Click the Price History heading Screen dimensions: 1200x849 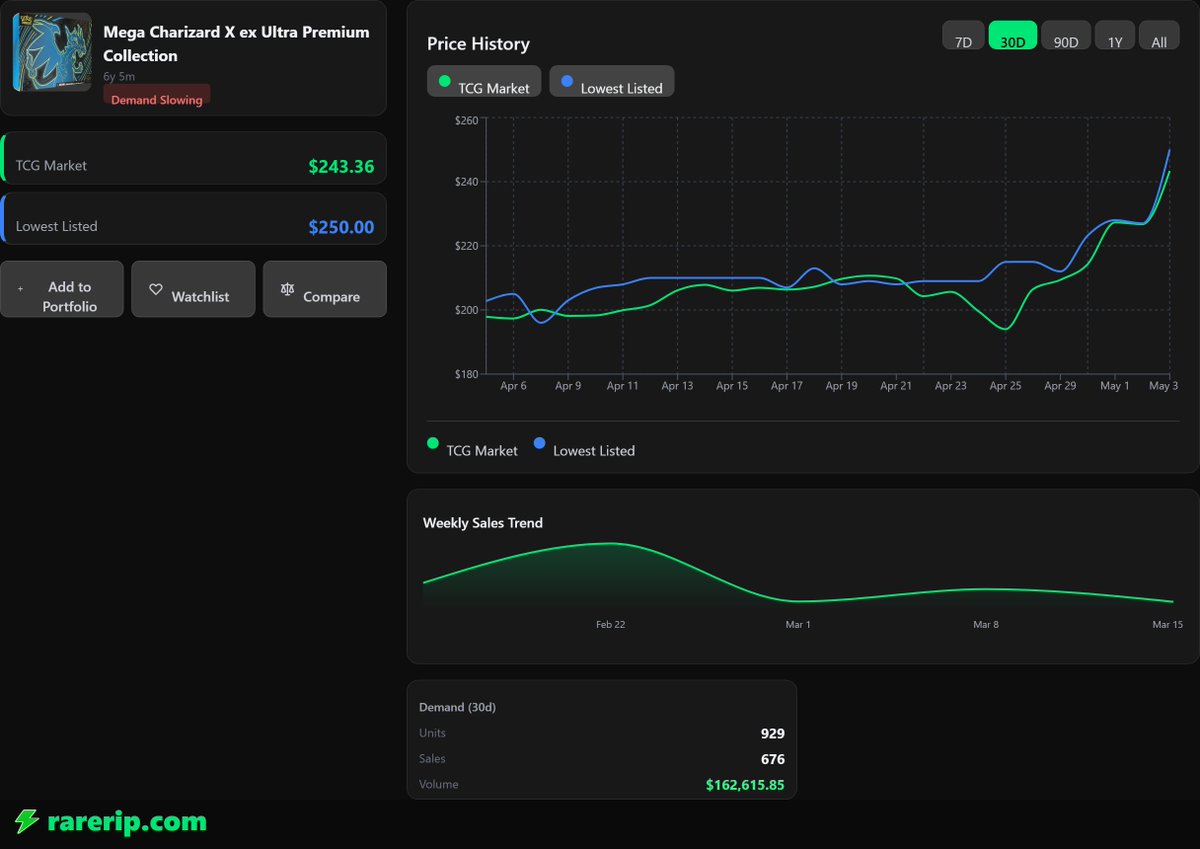pyautogui.click(x=478, y=44)
